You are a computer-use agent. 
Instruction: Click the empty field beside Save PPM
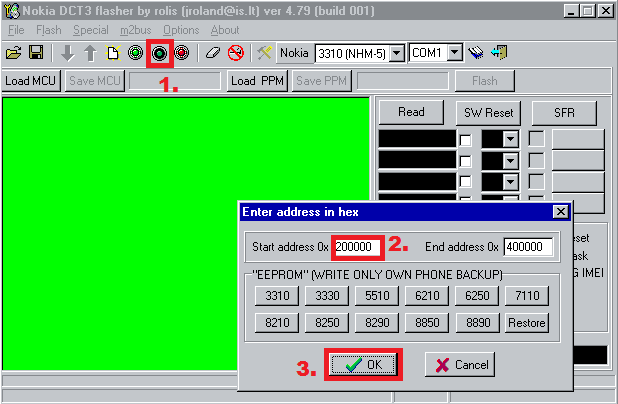pyautogui.click(x=402, y=81)
